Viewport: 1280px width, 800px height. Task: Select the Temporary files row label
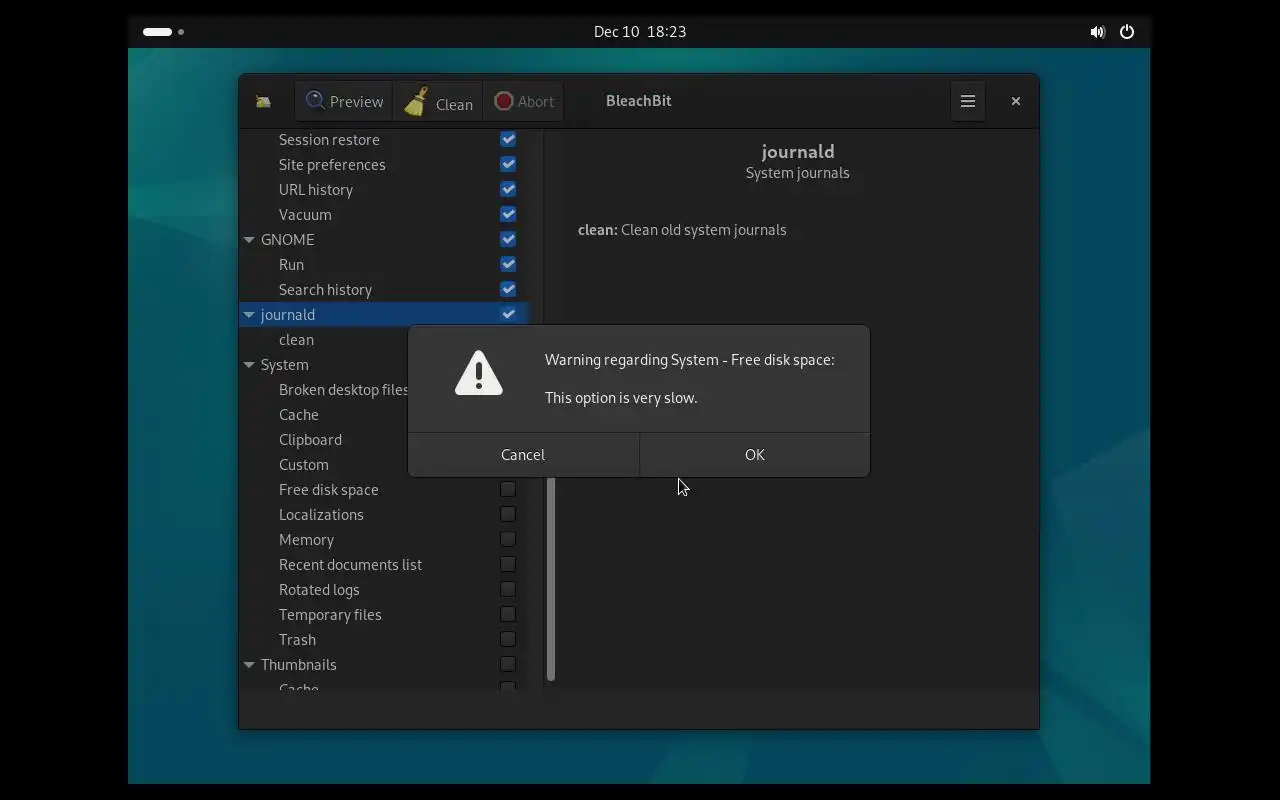pyautogui.click(x=330, y=614)
